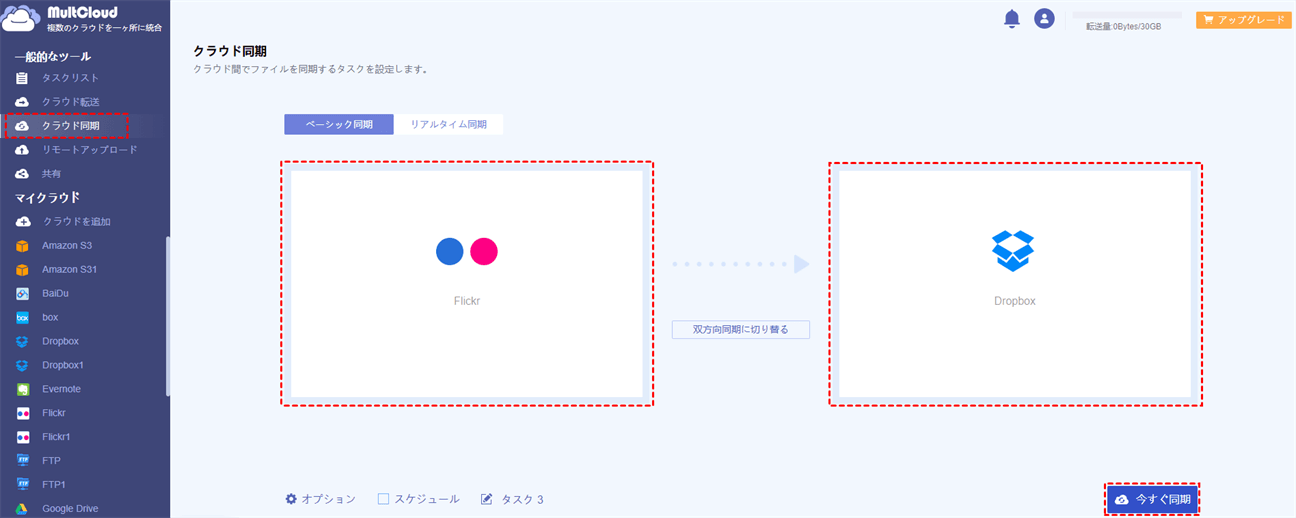Click the options gear icon

point(291,499)
